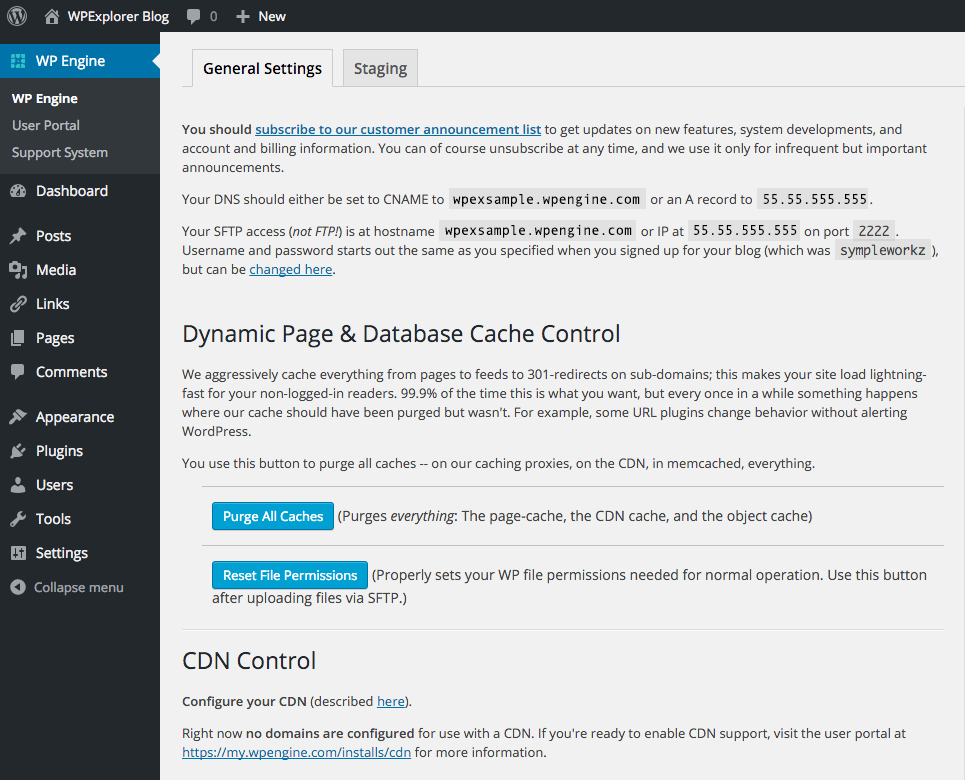
Task: Open User Portal submenu entry
Action: click(x=46, y=126)
